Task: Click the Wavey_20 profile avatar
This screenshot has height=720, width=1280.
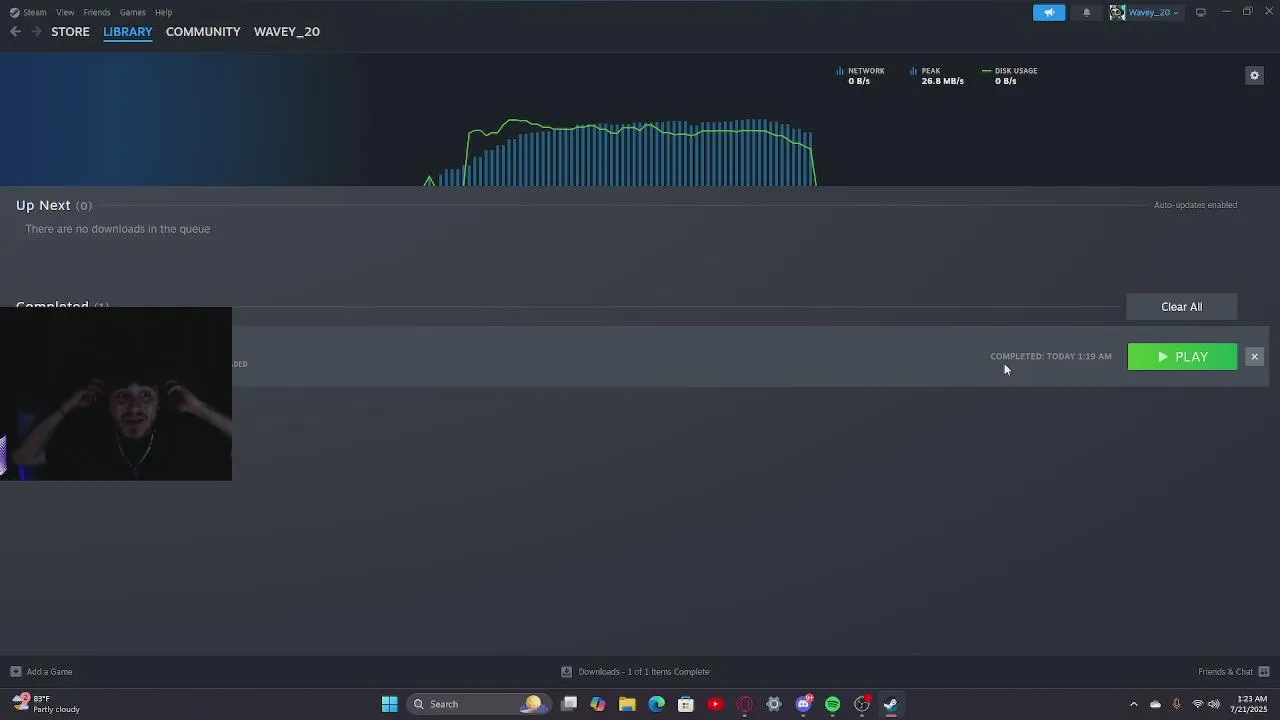Action: [1117, 12]
